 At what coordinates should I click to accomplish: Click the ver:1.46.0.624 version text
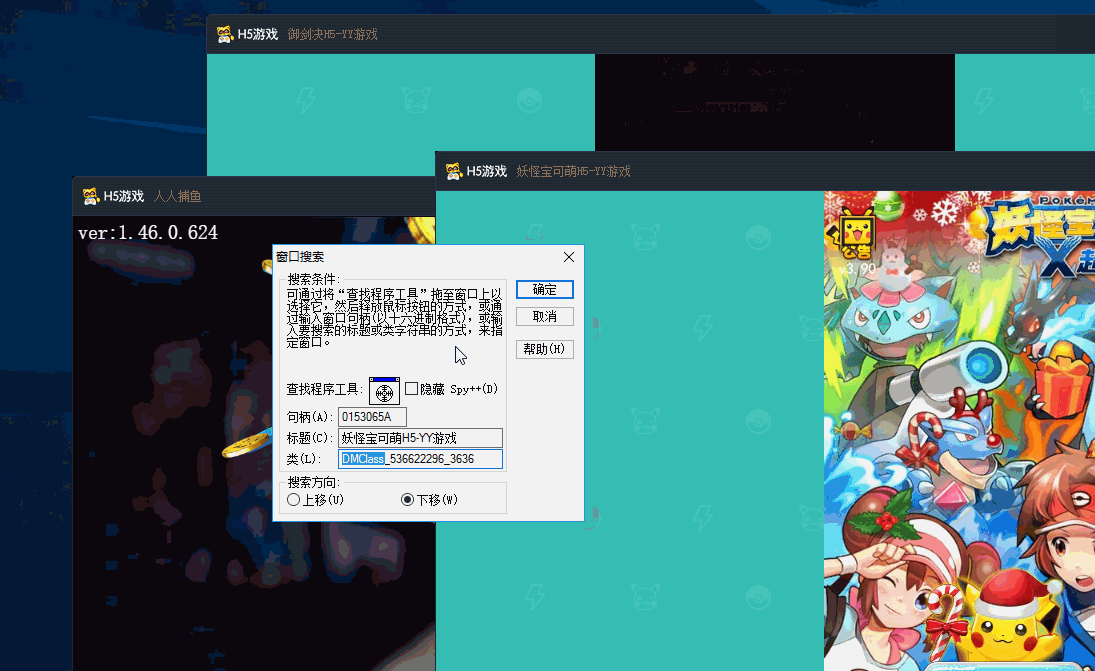point(148,233)
